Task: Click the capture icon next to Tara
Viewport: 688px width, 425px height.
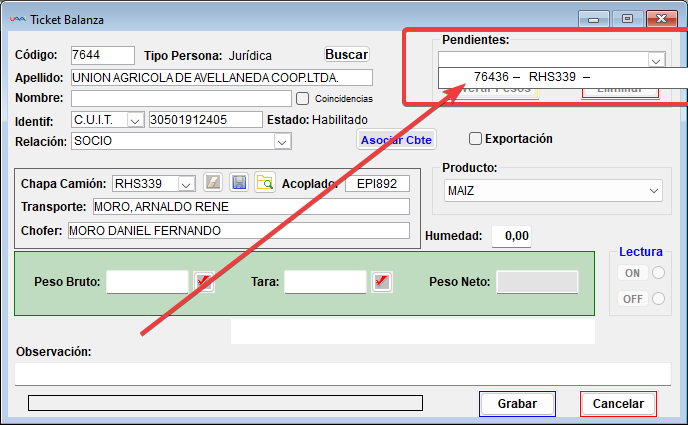Action: point(381,282)
